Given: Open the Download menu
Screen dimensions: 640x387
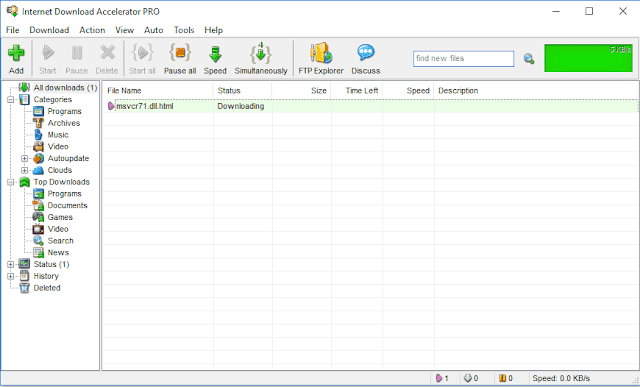Looking at the screenshot, I should (x=49, y=30).
